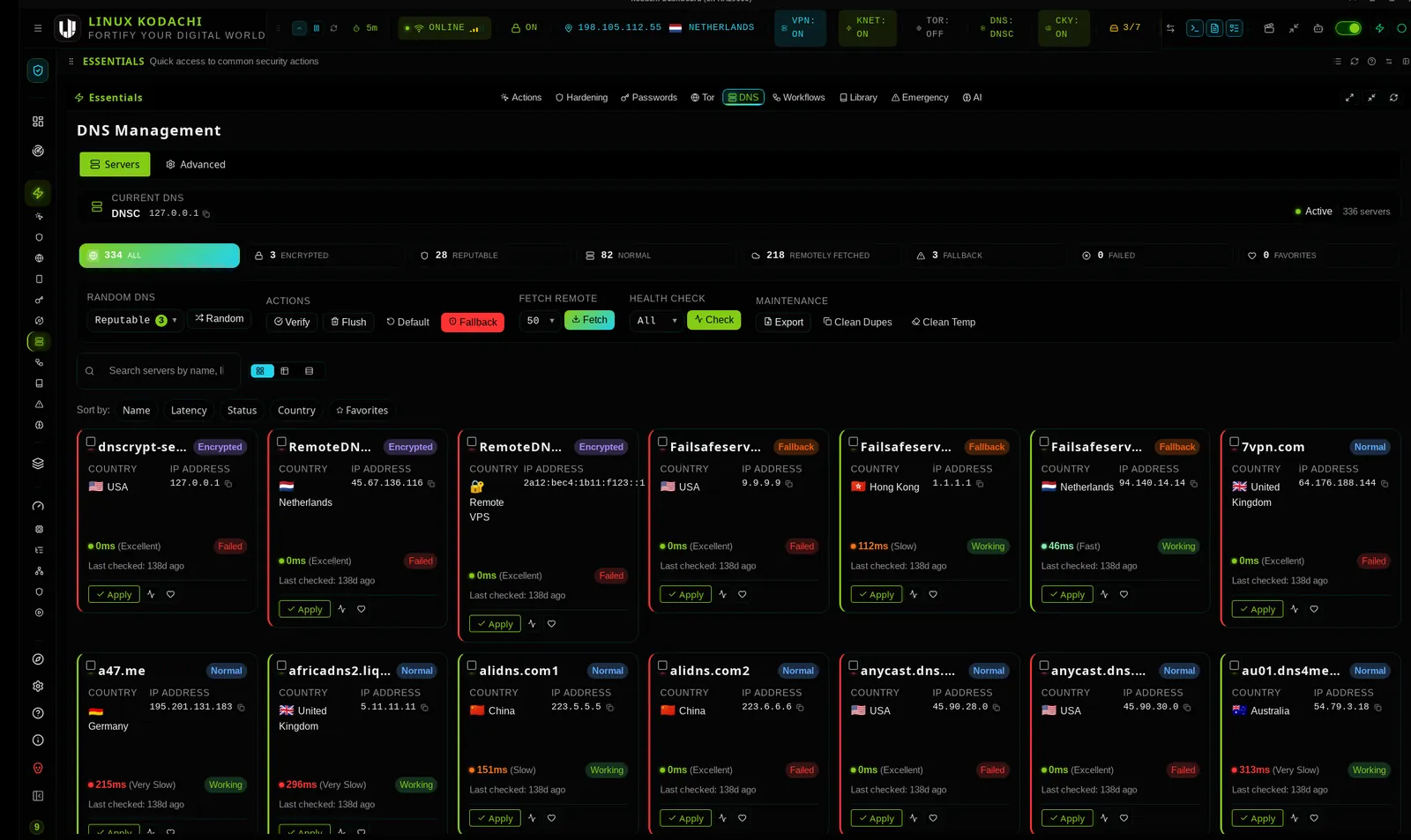This screenshot has width=1411, height=840.
Task: Check the alidns.com1 card checkbox
Action: [x=472, y=666]
